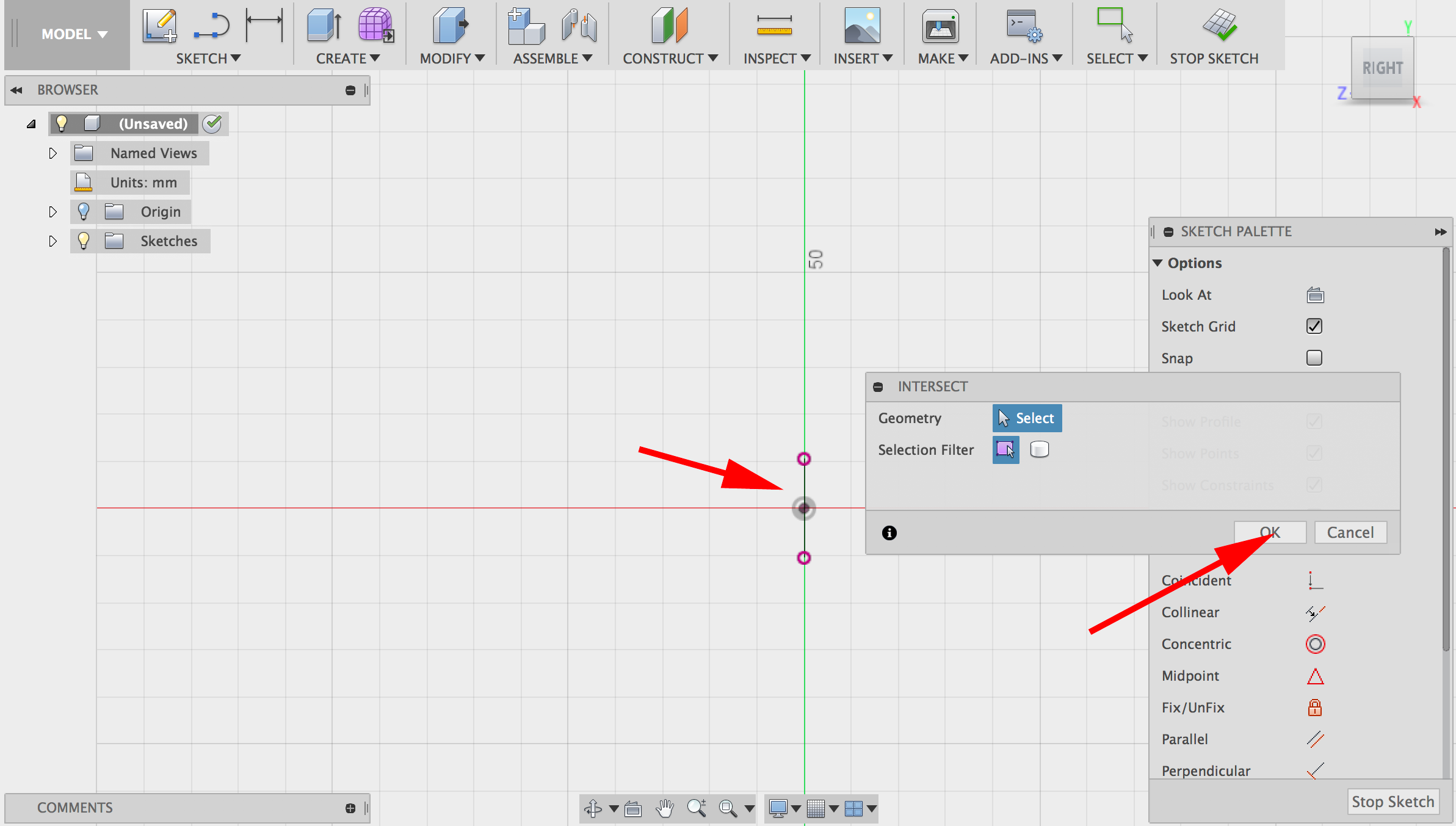Select the Pan hand navigation icon
The image size is (1456, 826).
point(664,808)
